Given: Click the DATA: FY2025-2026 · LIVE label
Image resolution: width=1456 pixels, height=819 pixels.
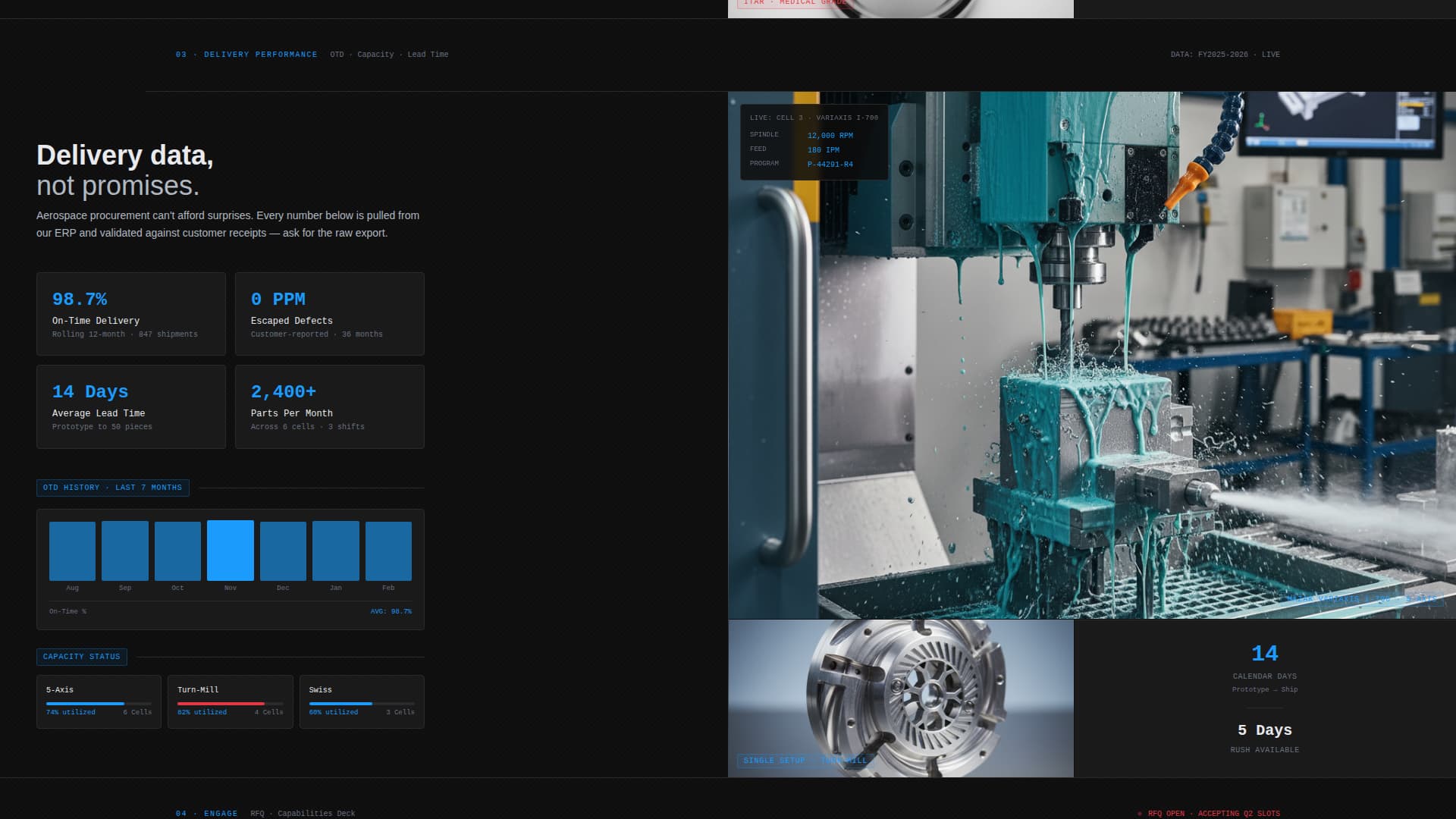Looking at the screenshot, I should click(1225, 55).
